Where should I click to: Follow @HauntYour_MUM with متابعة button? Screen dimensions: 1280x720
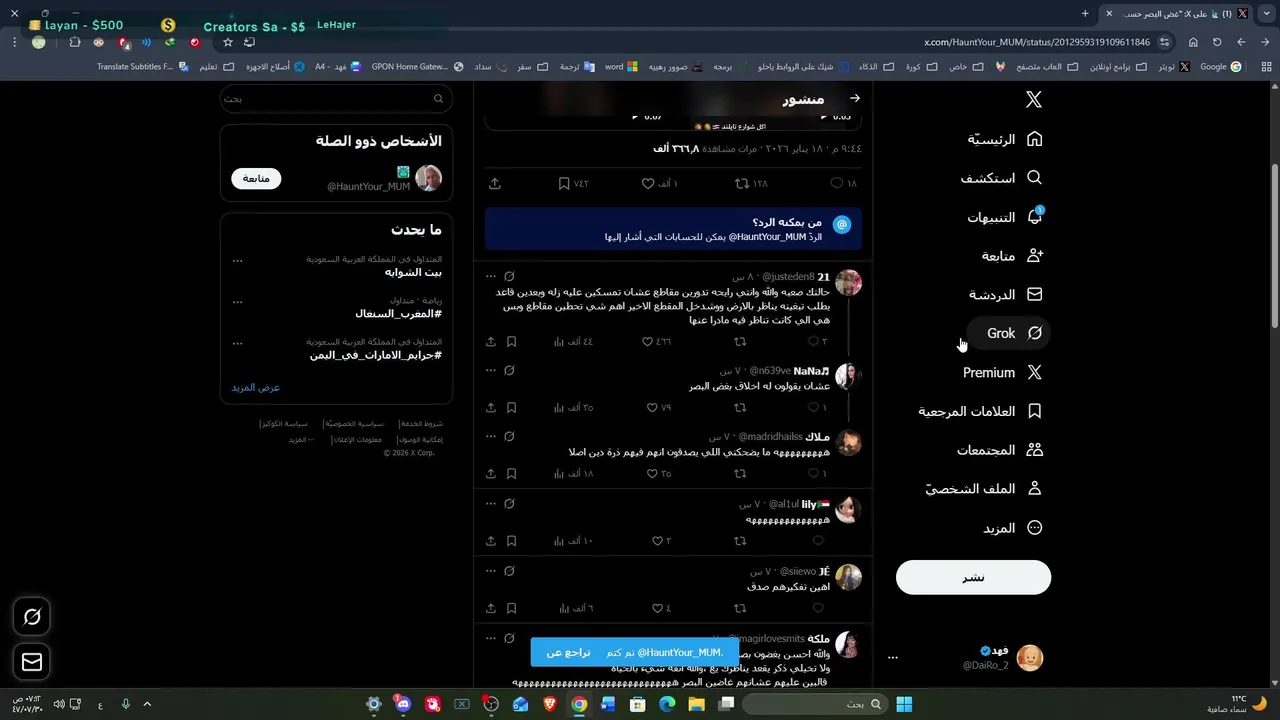pos(256,178)
